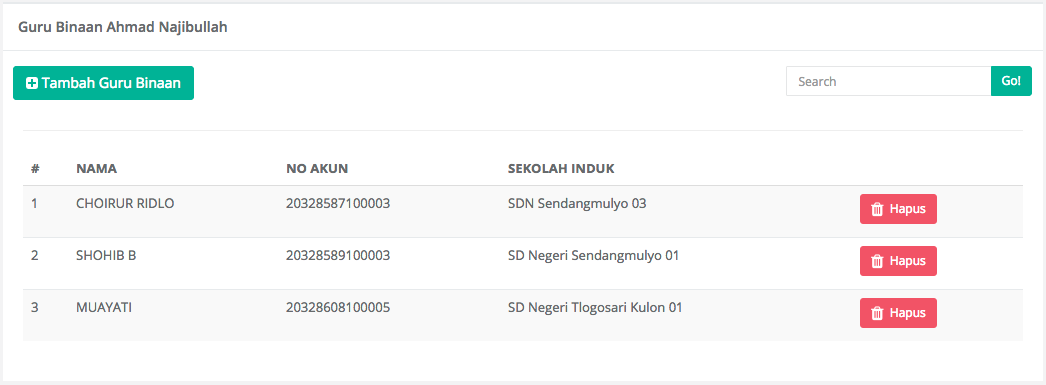Viewport: 1046px width, 385px height.
Task: Click Guru Binaan Ahmad Najibullah heading
Action: 123,27
